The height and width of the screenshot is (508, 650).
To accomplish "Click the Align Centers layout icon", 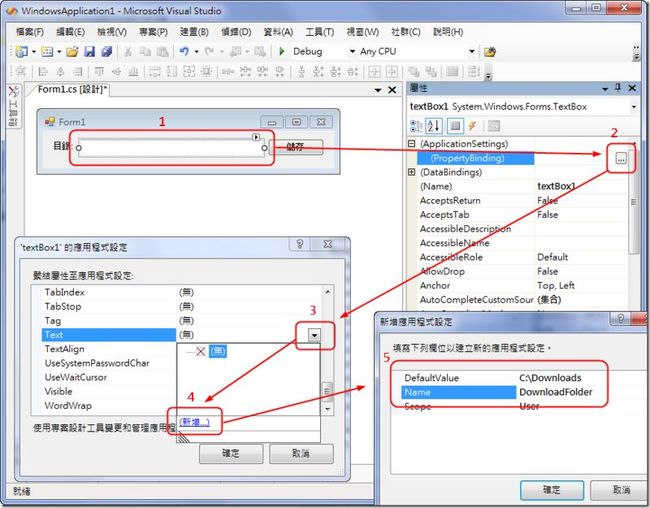I will tap(60, 72).
